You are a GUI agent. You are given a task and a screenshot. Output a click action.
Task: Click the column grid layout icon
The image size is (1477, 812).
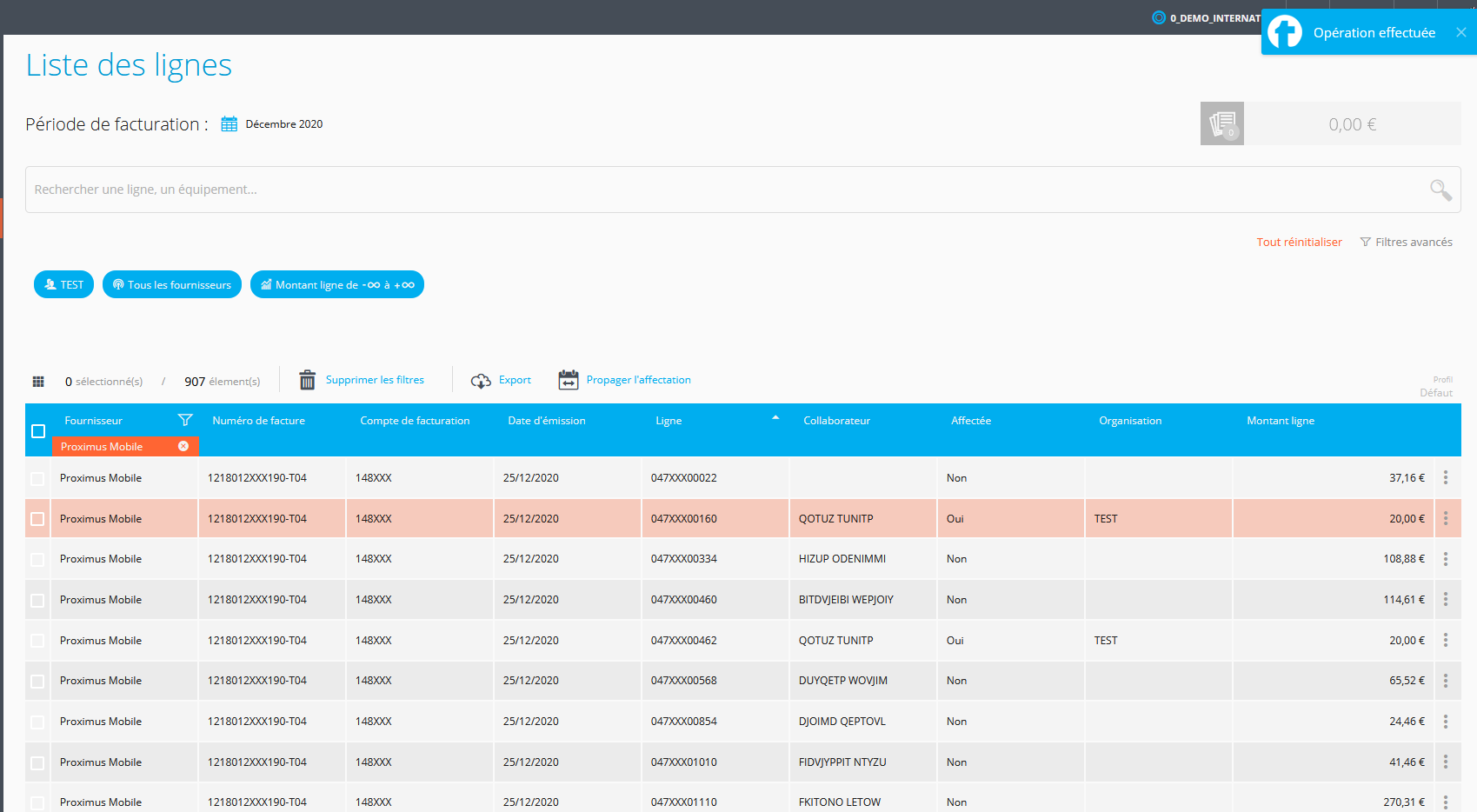click(38, 382)
